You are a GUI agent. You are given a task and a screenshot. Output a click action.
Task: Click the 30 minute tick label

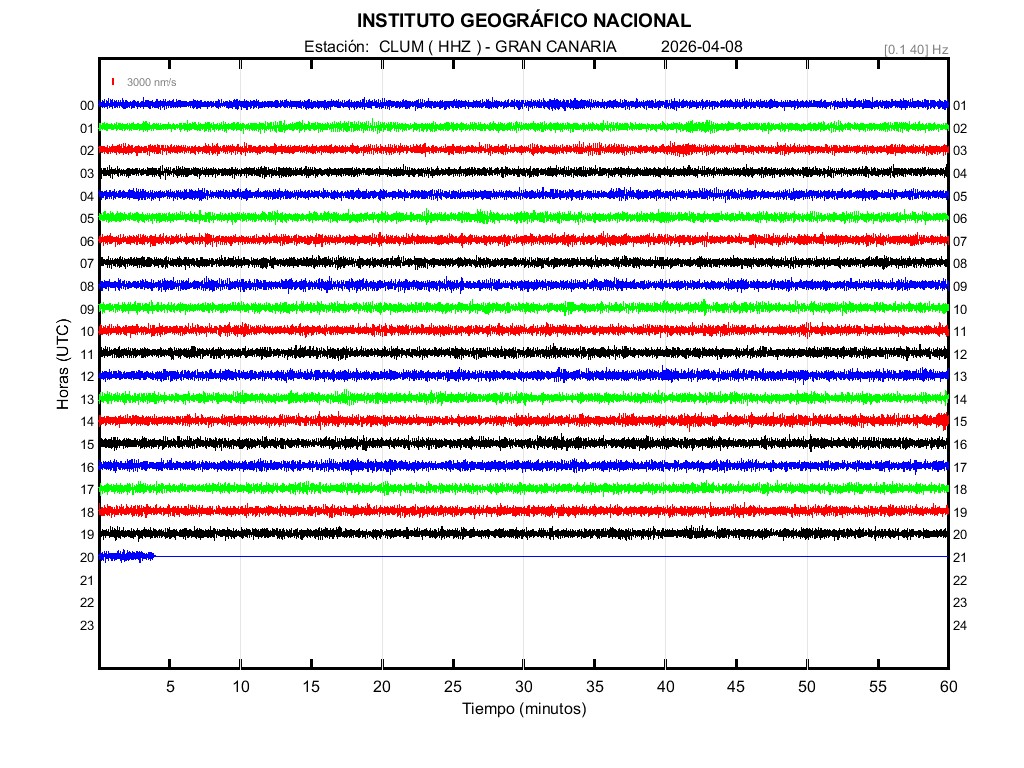524,687
